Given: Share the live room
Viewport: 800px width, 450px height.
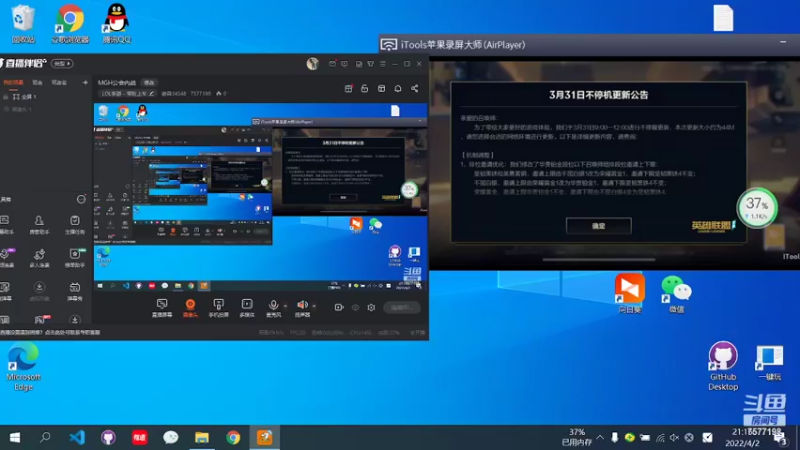Looking at the screenshot, I should click(415, 88).
